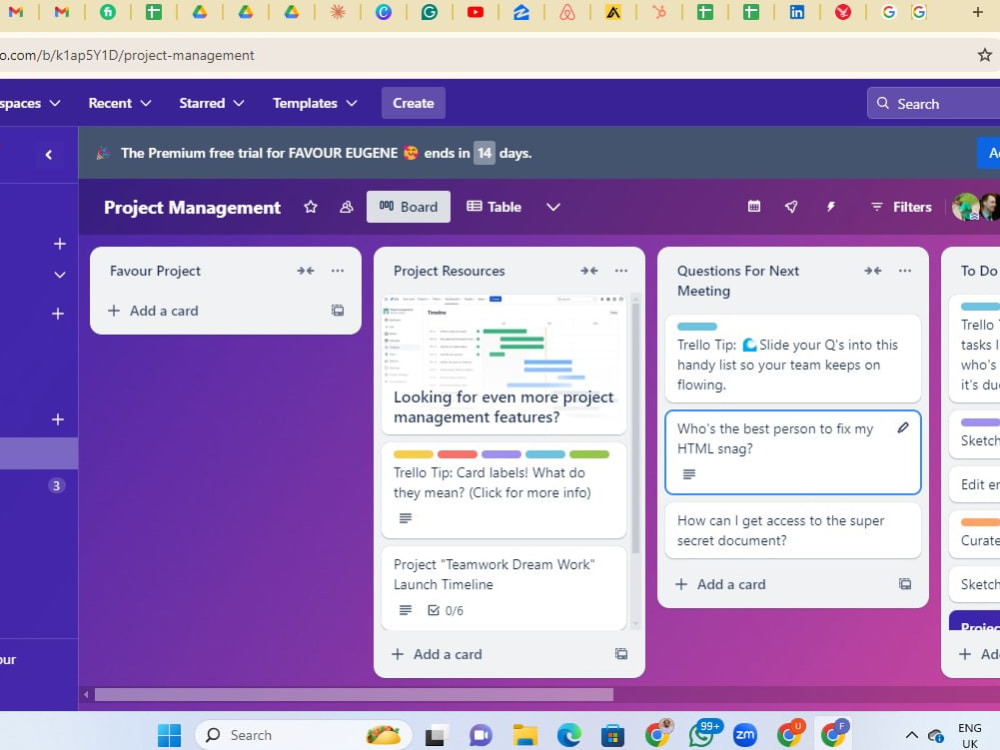1000x750 pixels.
Task: Create card from template in Questions list
Action: [905, 584]
